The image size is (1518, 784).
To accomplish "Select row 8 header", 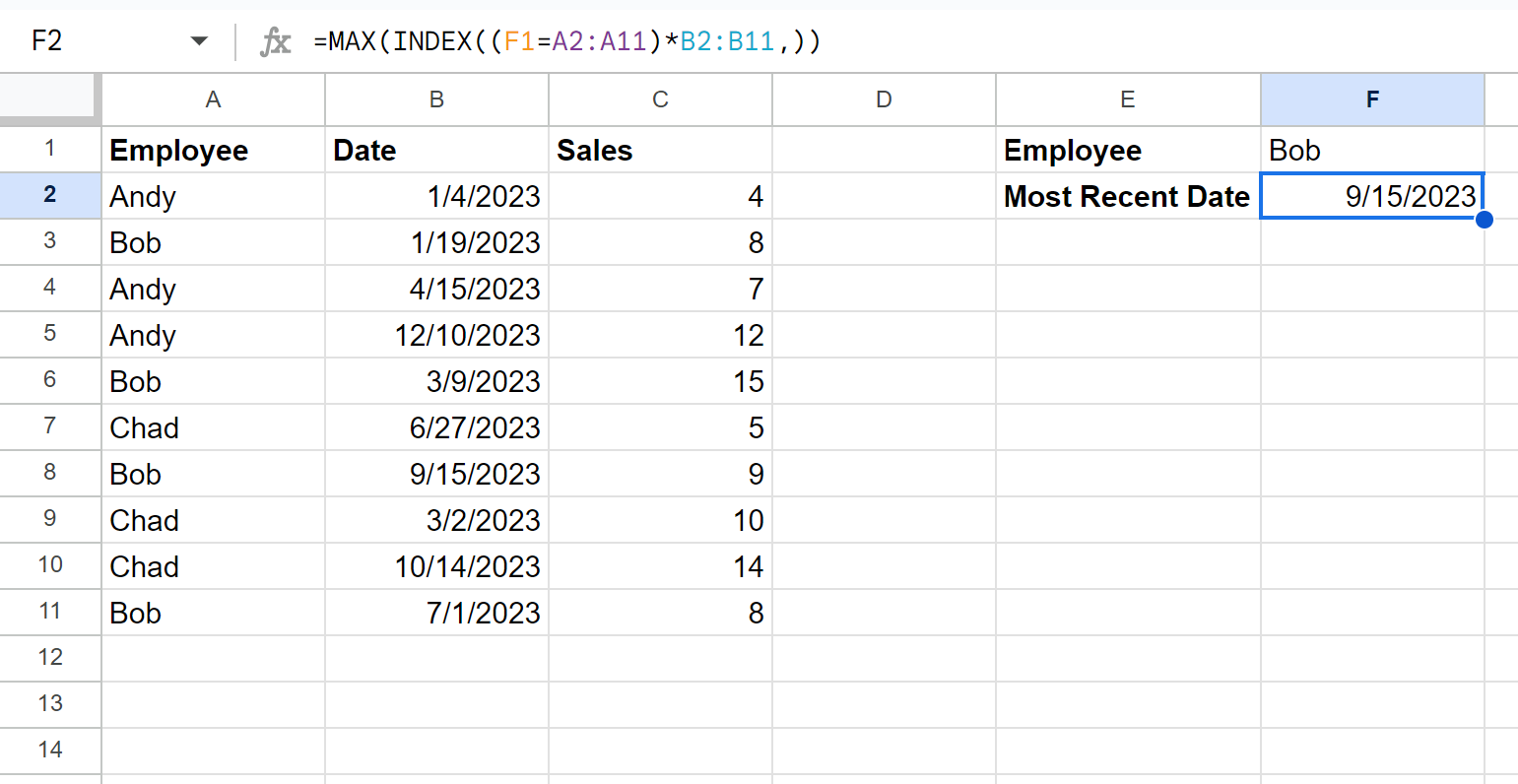I will click(50, 473).
